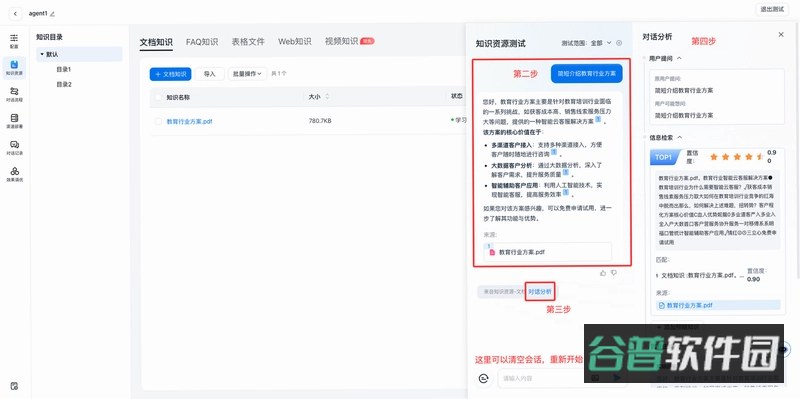Switch to the Web知识 tab

pos(294,42)
